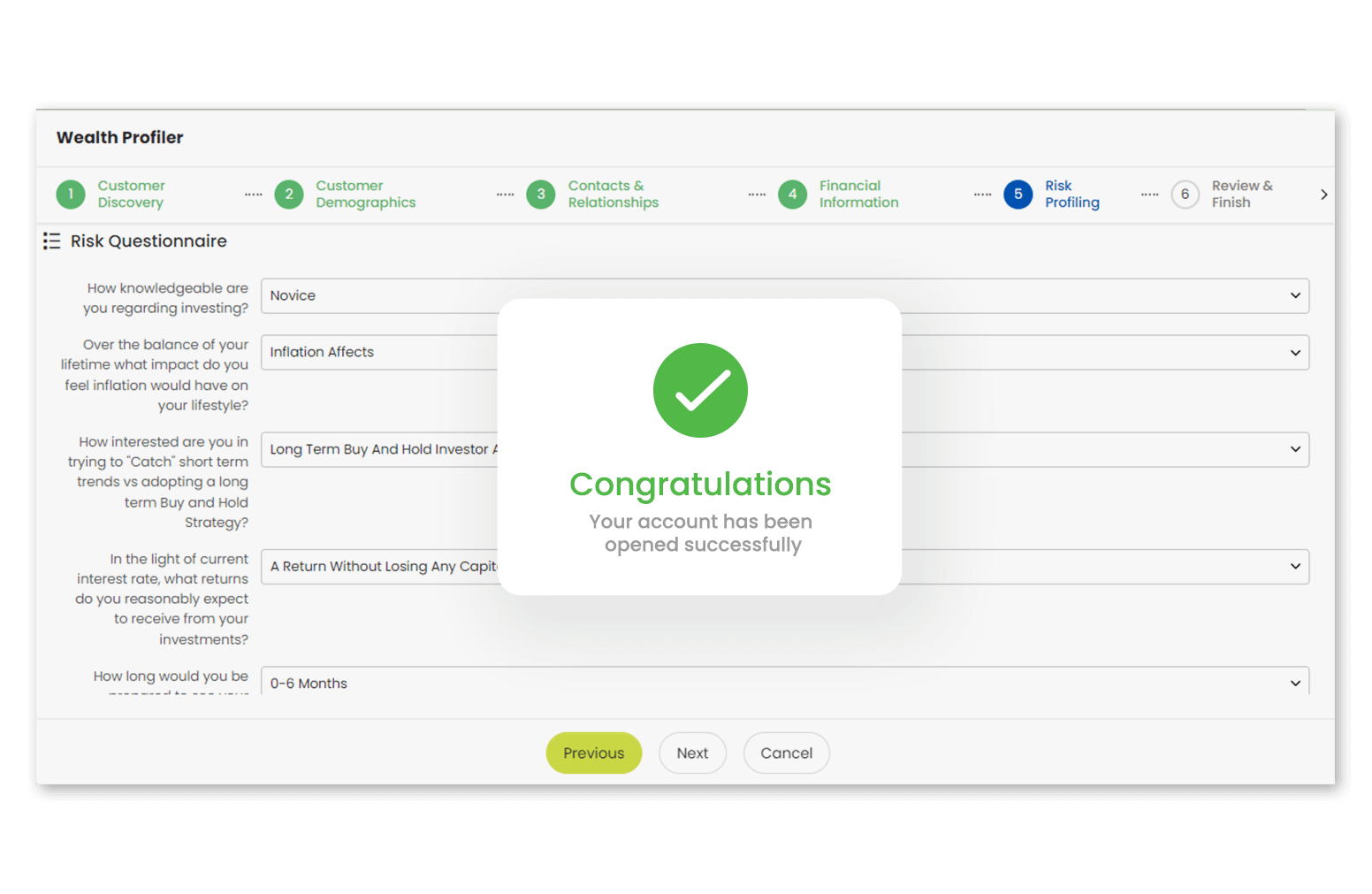Screen dimensions: 1372x894
Task: Open the Long Term Buy And Hold dropdown
Action: (x=785, y=449)
